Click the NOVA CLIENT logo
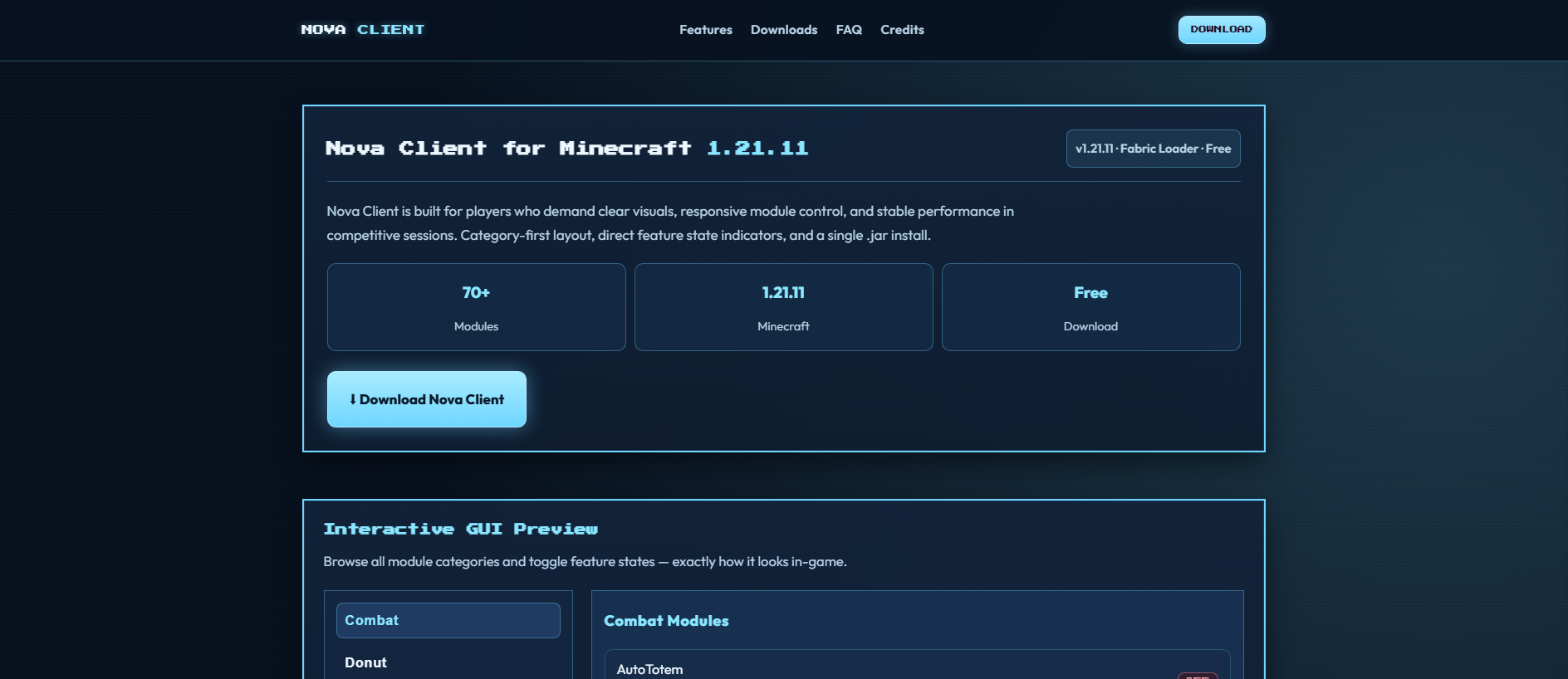The image size is (1568, 679). 363,30
